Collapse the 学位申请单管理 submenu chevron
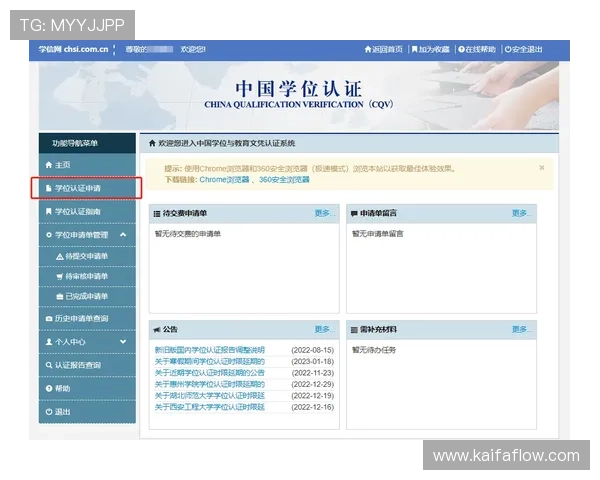Image resolution: width=600 pixels, height=480 pixels. pos(123,235)
